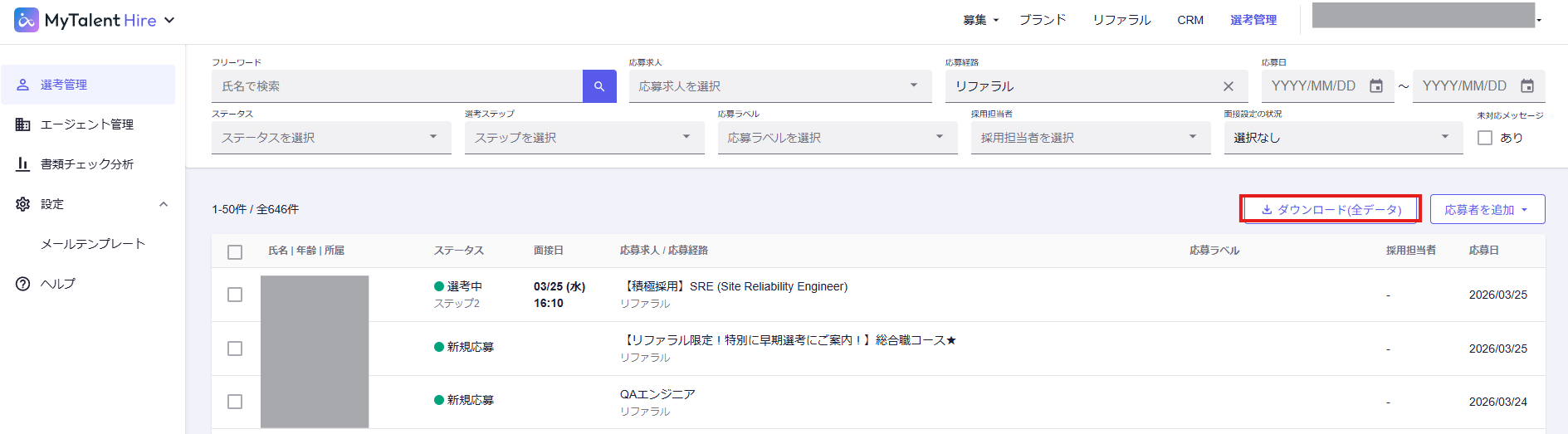1568x434 pixels.
Task: Click the MyTalent Hire logo icon
Action: pos(27,20)
